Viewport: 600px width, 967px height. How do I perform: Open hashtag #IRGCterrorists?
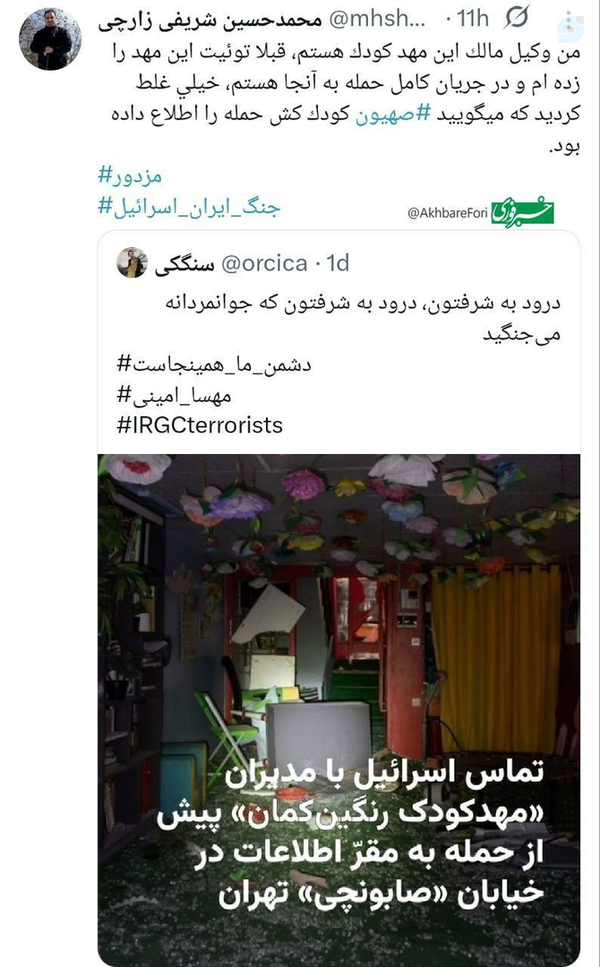200,425
